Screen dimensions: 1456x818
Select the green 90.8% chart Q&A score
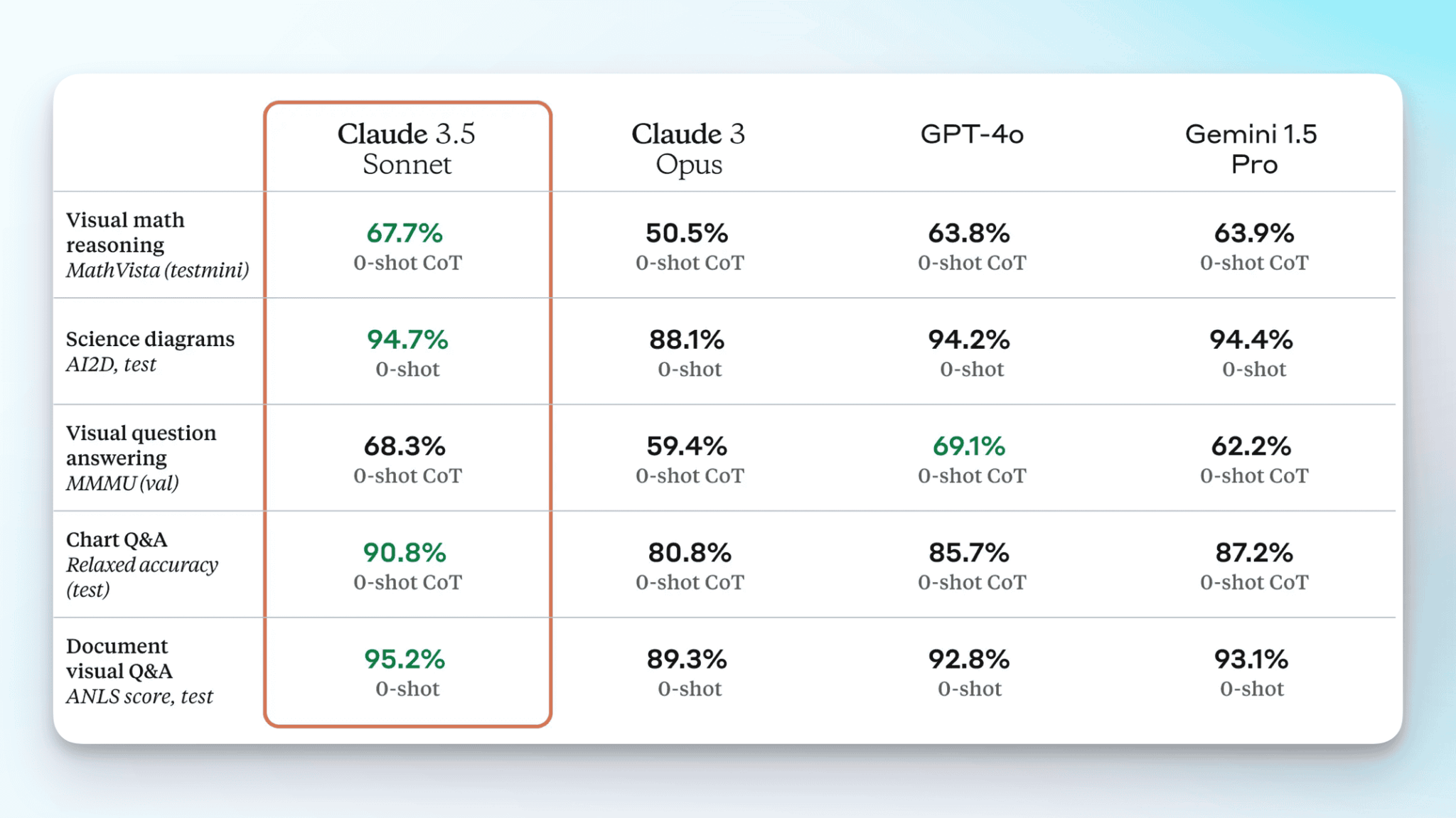coord(405,553)
